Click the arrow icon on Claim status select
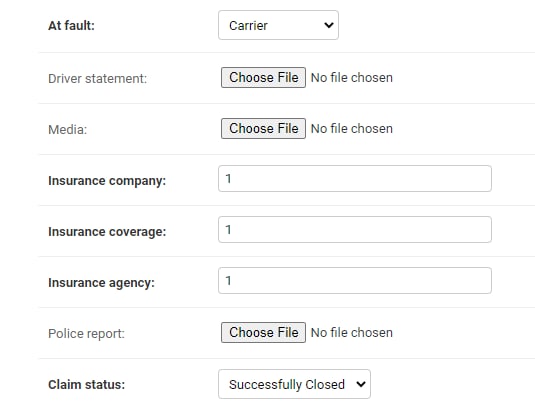 (361, 384)
